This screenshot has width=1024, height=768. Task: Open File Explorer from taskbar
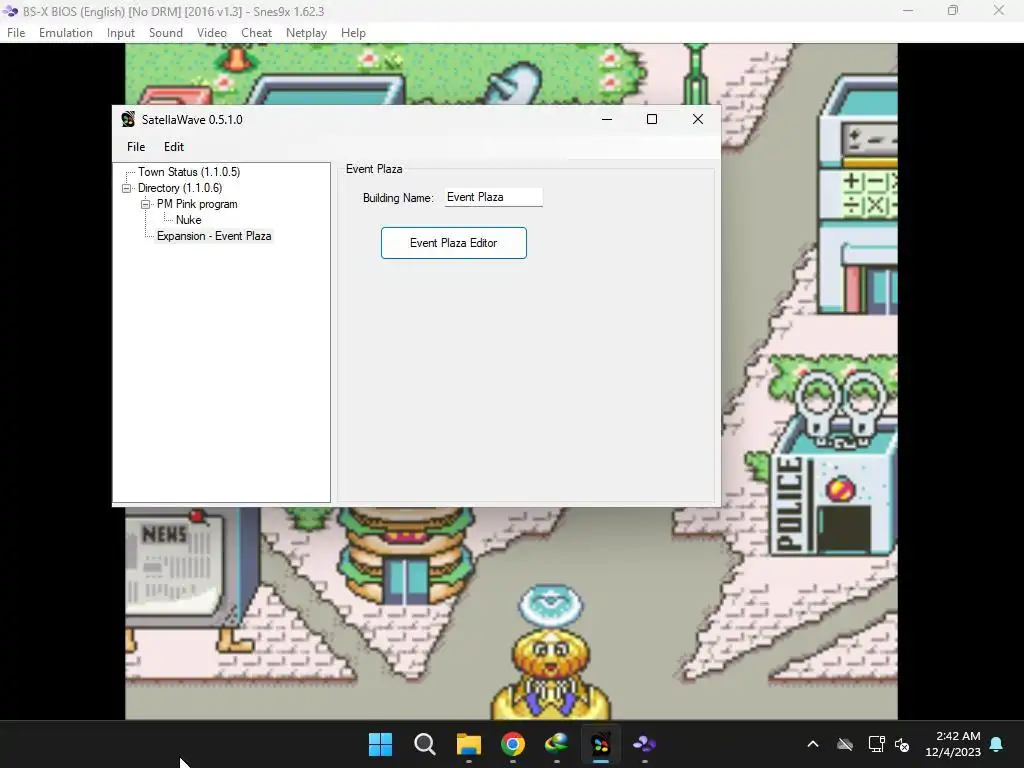coord(468,744)
